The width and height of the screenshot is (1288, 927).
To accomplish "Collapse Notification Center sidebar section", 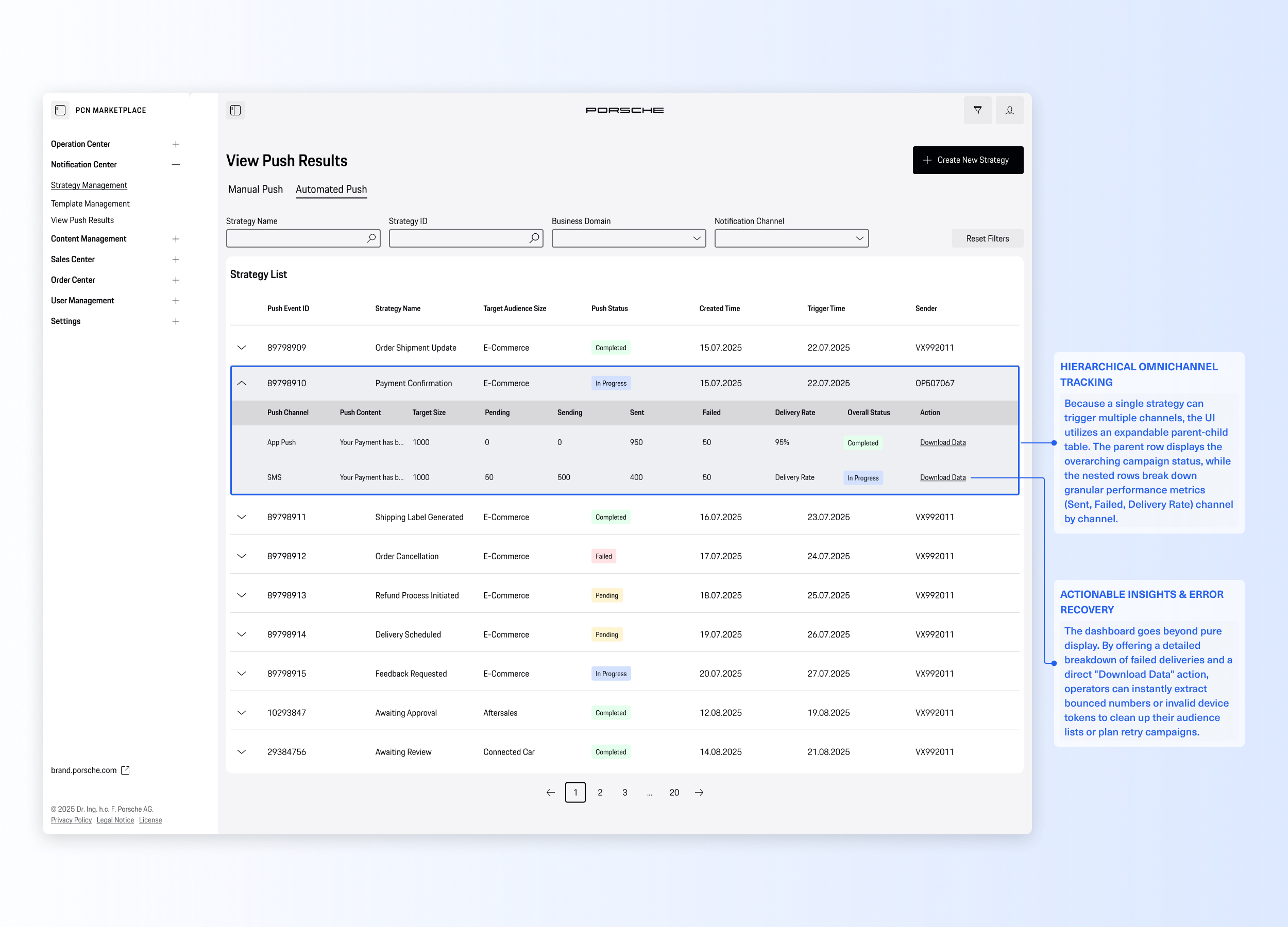I will [176, 165].
